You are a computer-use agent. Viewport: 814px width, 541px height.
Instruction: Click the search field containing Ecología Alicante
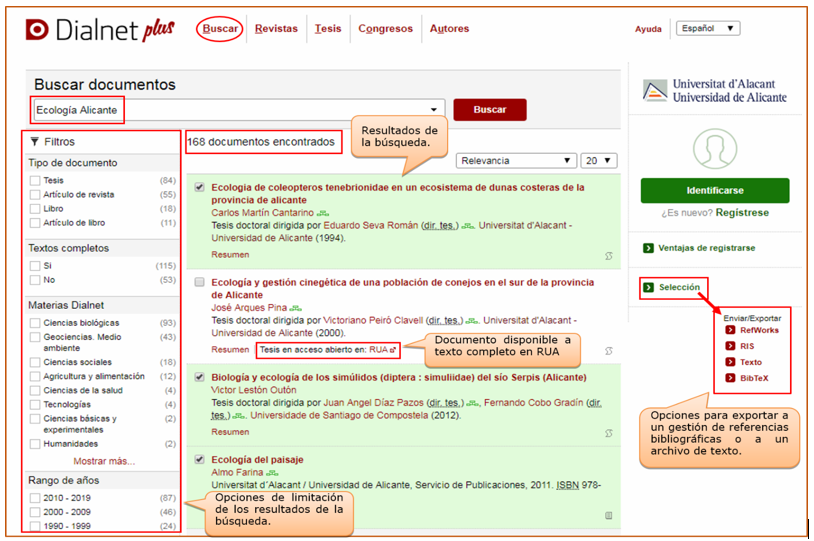click(x=237, y=110)
